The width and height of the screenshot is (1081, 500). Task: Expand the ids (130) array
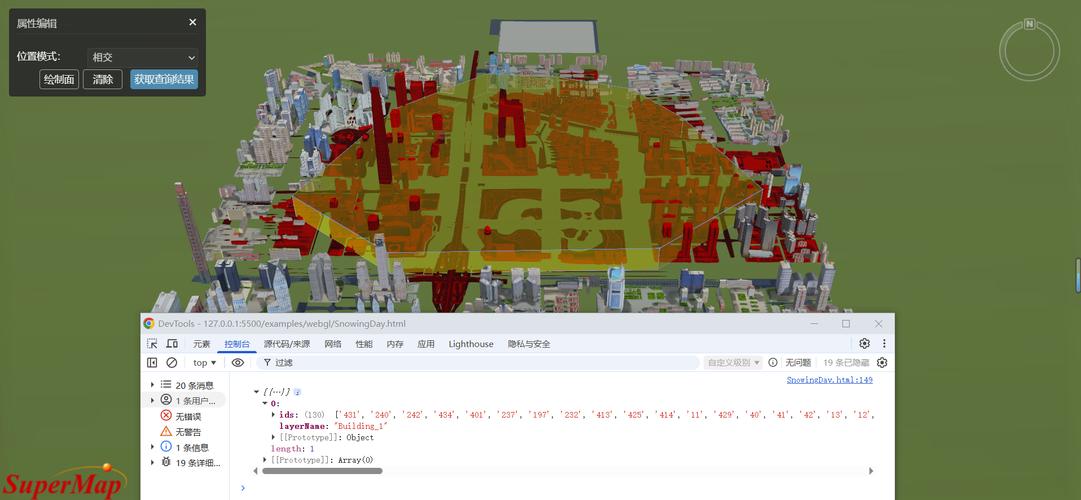click(x=274, y=414)
